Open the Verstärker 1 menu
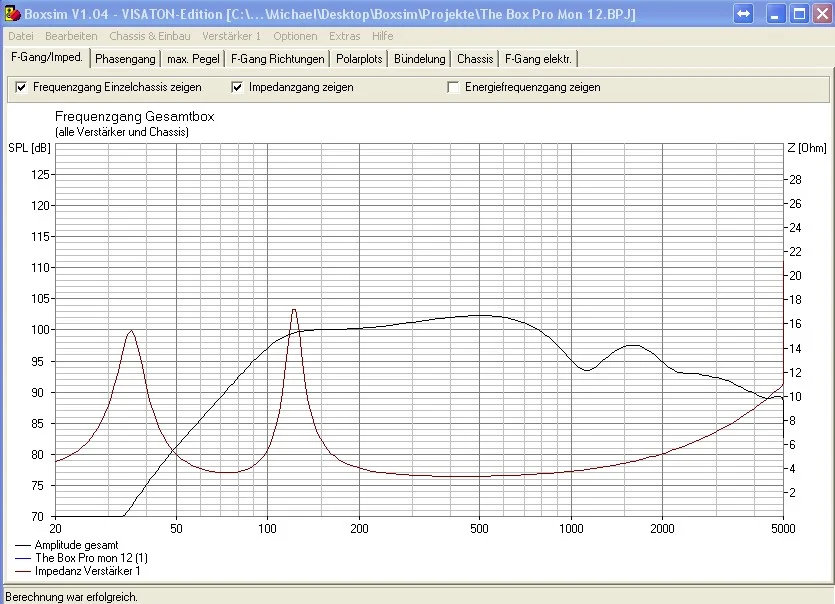 (232, 36)
